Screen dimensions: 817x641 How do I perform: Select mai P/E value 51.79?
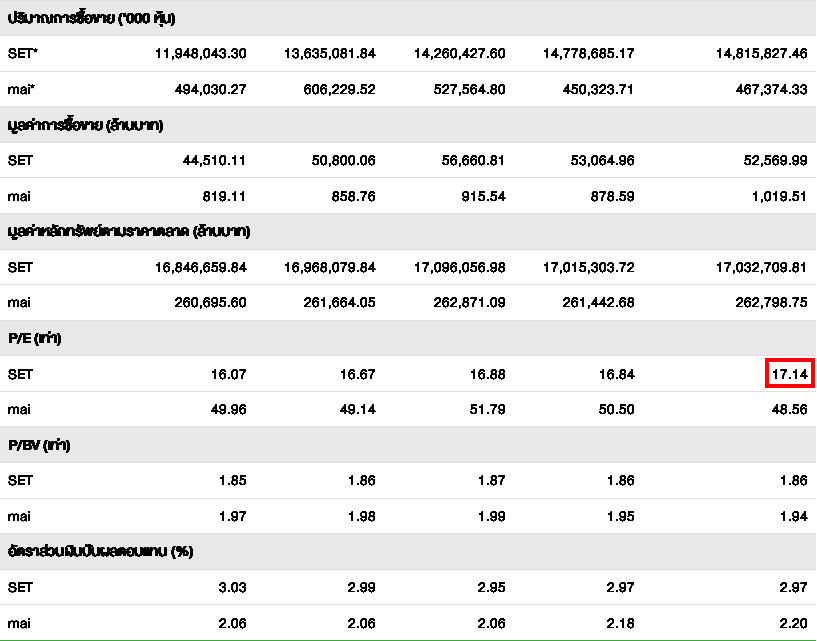pos(487,409)
